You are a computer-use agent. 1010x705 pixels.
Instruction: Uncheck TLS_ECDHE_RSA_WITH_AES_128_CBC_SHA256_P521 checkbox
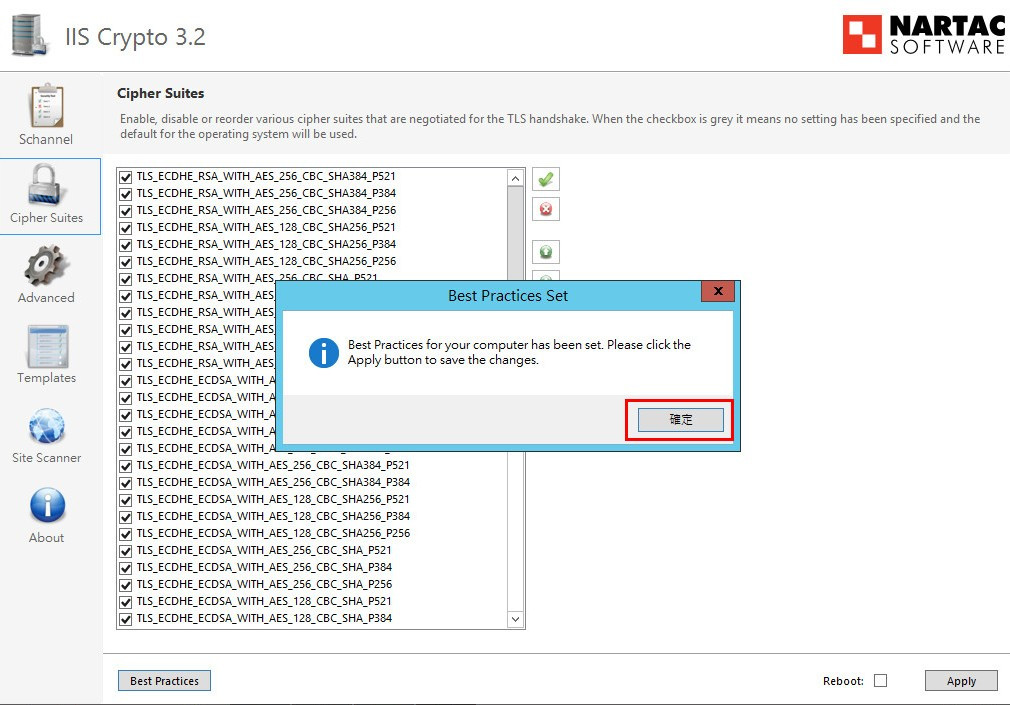(x=126, y=228)
